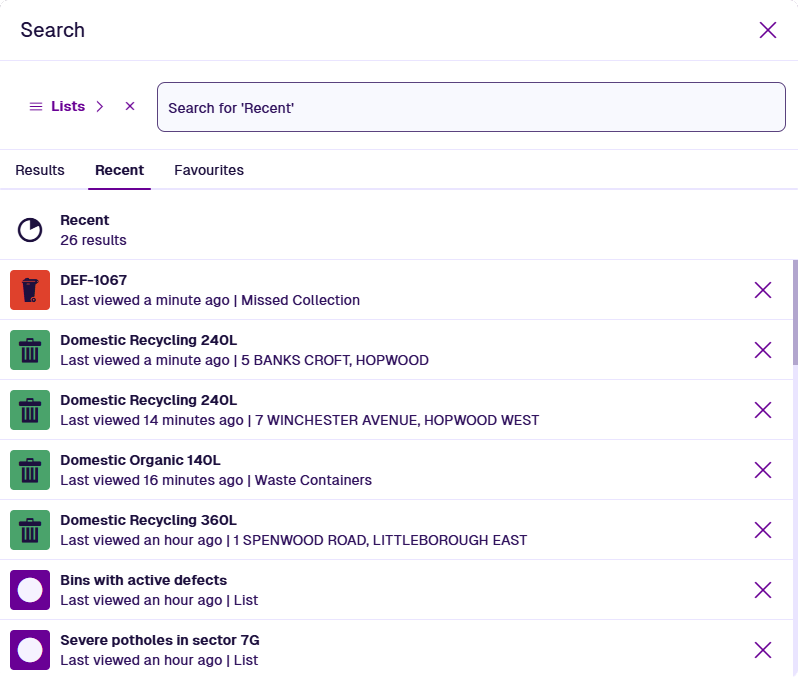
Task: Click the green bin icon for 5 Banks Croft
Action: pyautogui.click(x=30, y=350)
